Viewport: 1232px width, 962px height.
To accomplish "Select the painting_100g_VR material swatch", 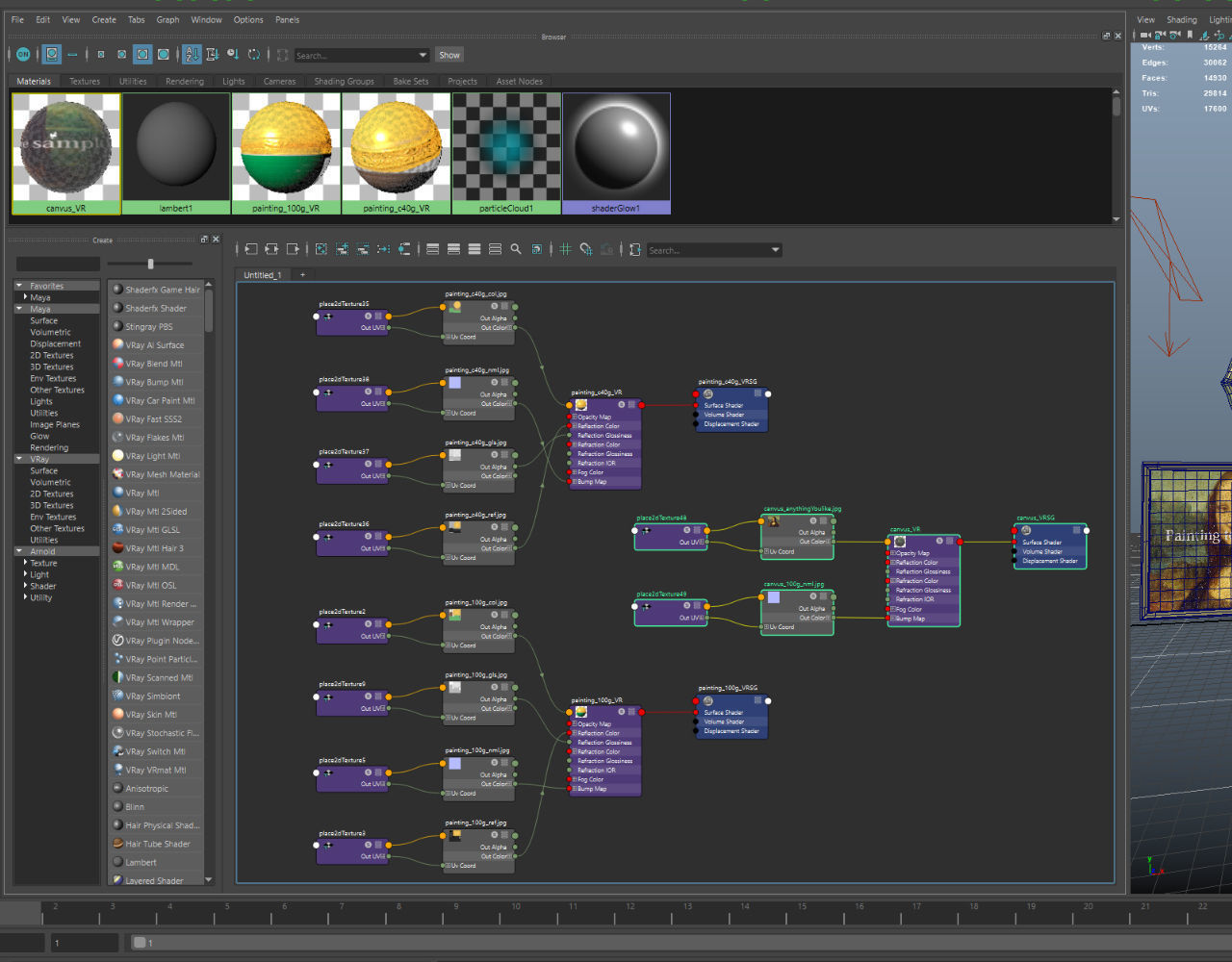I will click(x=286, y=153).
